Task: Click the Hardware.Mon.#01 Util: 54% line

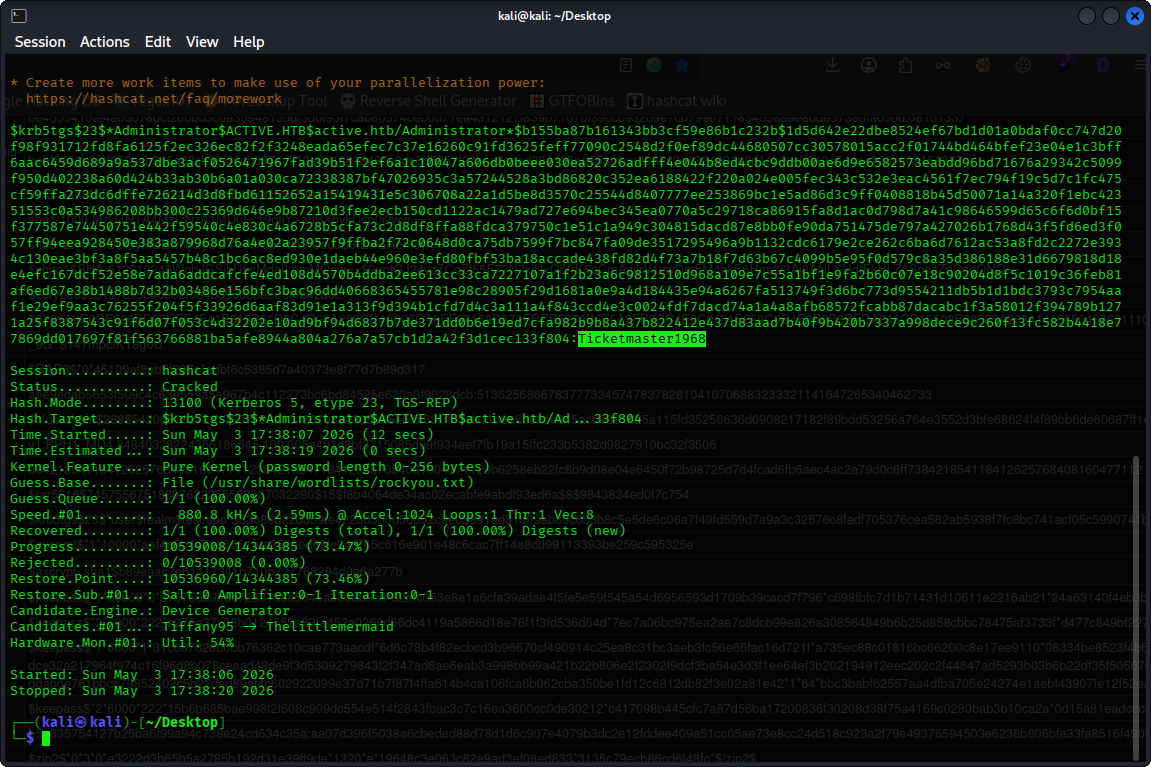Action: (122, 643)
